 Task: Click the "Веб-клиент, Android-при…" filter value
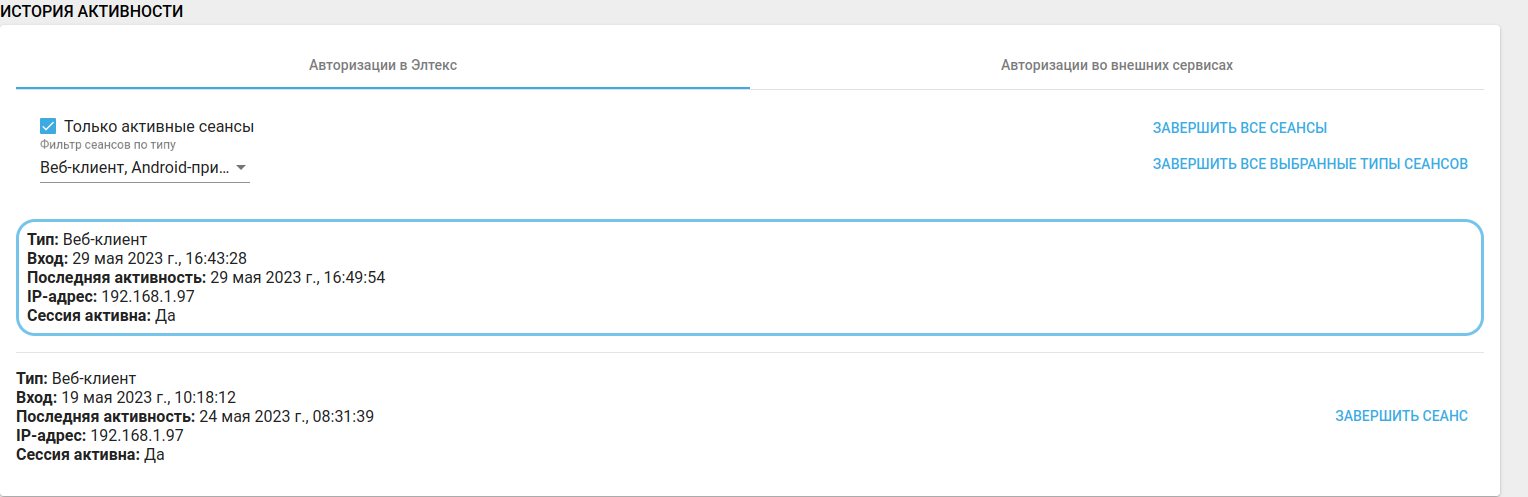tap(134, 168)
